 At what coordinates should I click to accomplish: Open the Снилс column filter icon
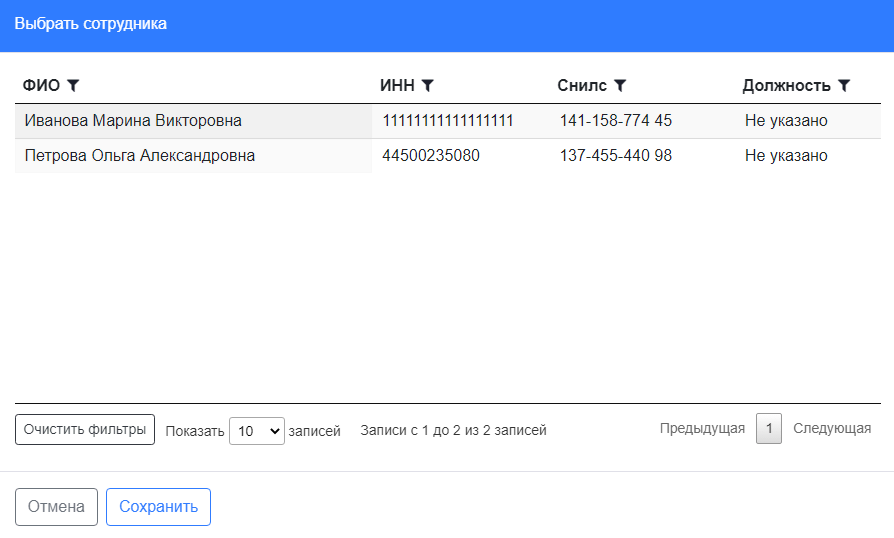(x=620, y=86)
